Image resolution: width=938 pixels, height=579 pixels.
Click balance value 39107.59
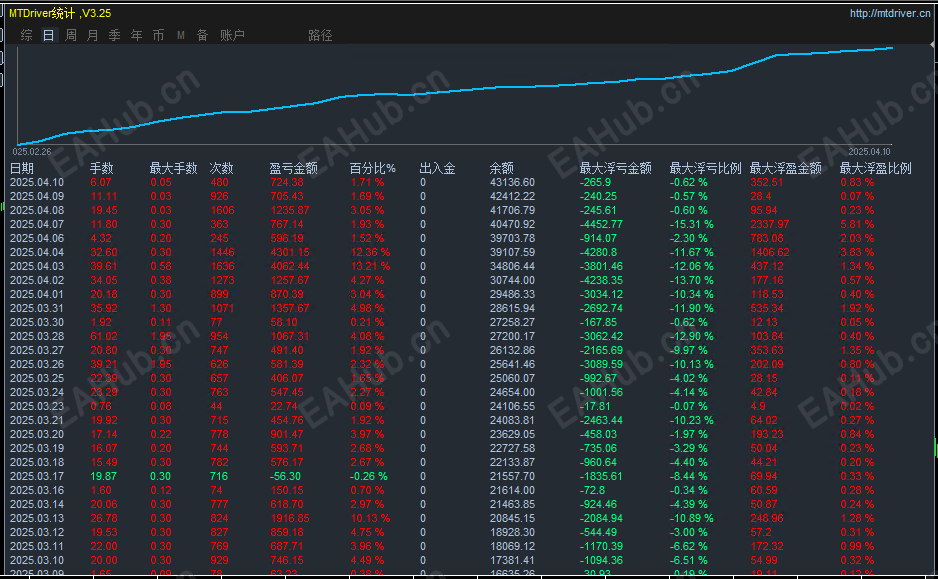tap(512, 252)
